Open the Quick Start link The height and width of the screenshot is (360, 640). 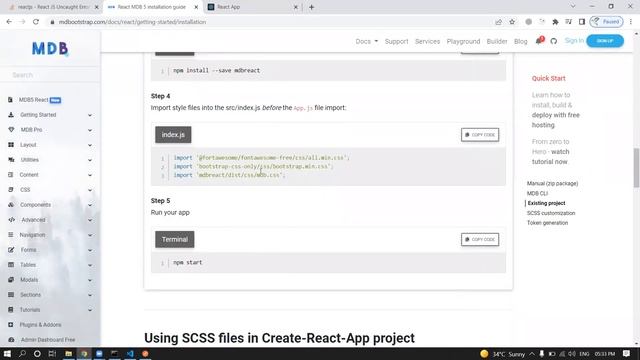pos(549,78)
